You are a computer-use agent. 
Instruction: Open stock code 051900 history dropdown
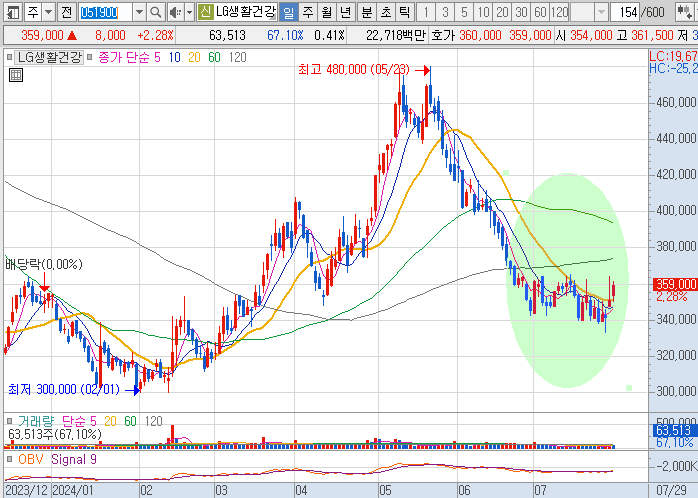tap(139, 12)
